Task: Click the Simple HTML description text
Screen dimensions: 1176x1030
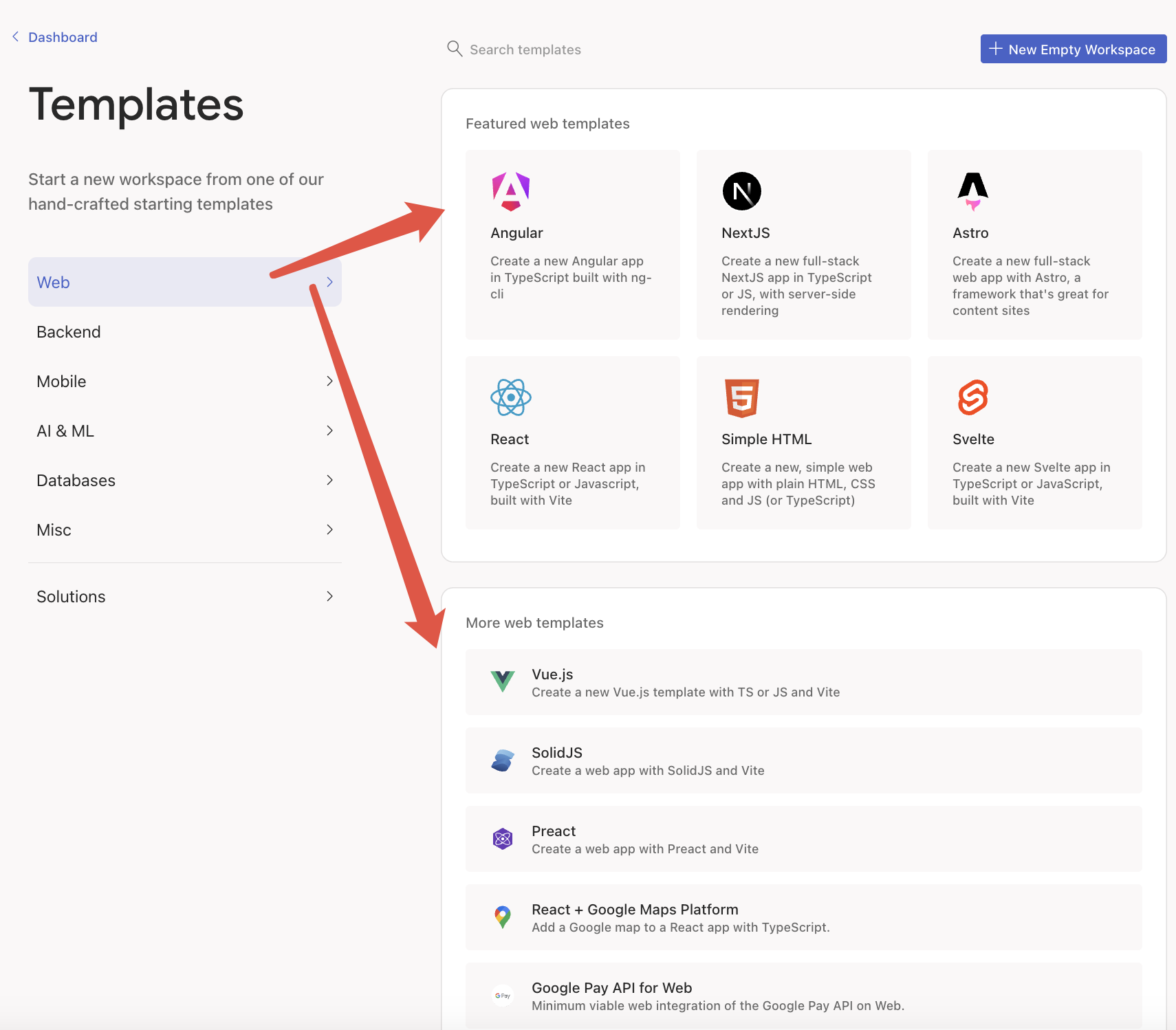Action: pos(798,484)
